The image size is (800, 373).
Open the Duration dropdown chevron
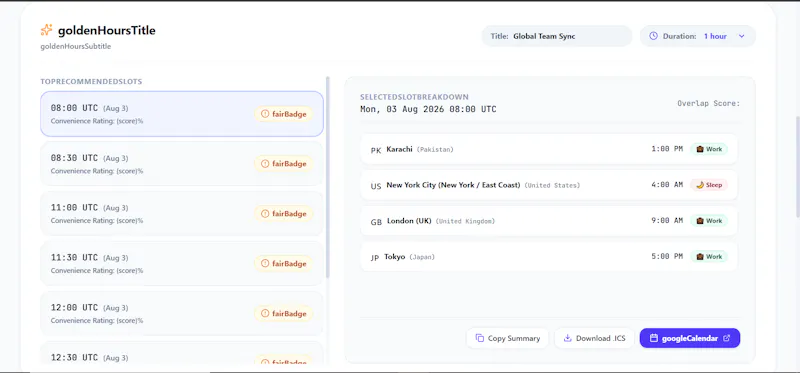742,36
